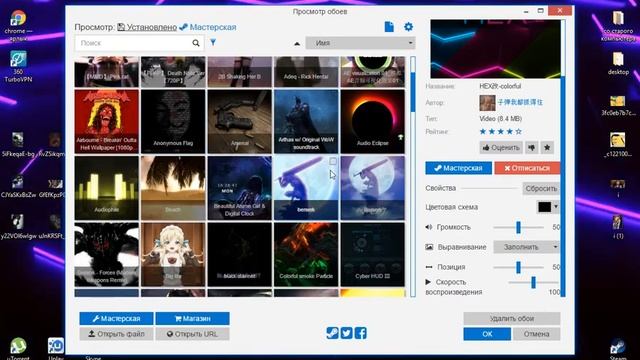Open Chrome shortcut on the desktop
The image size is (640, 360).
tap(18, 26)
